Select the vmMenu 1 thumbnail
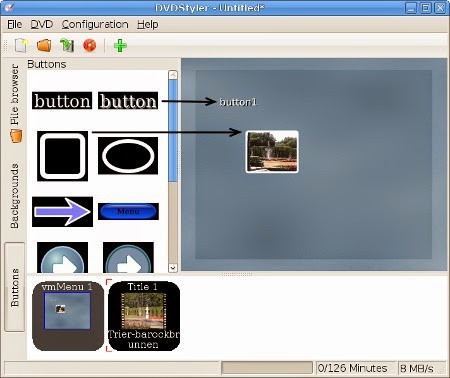450x378 pixels. [68, 316]
